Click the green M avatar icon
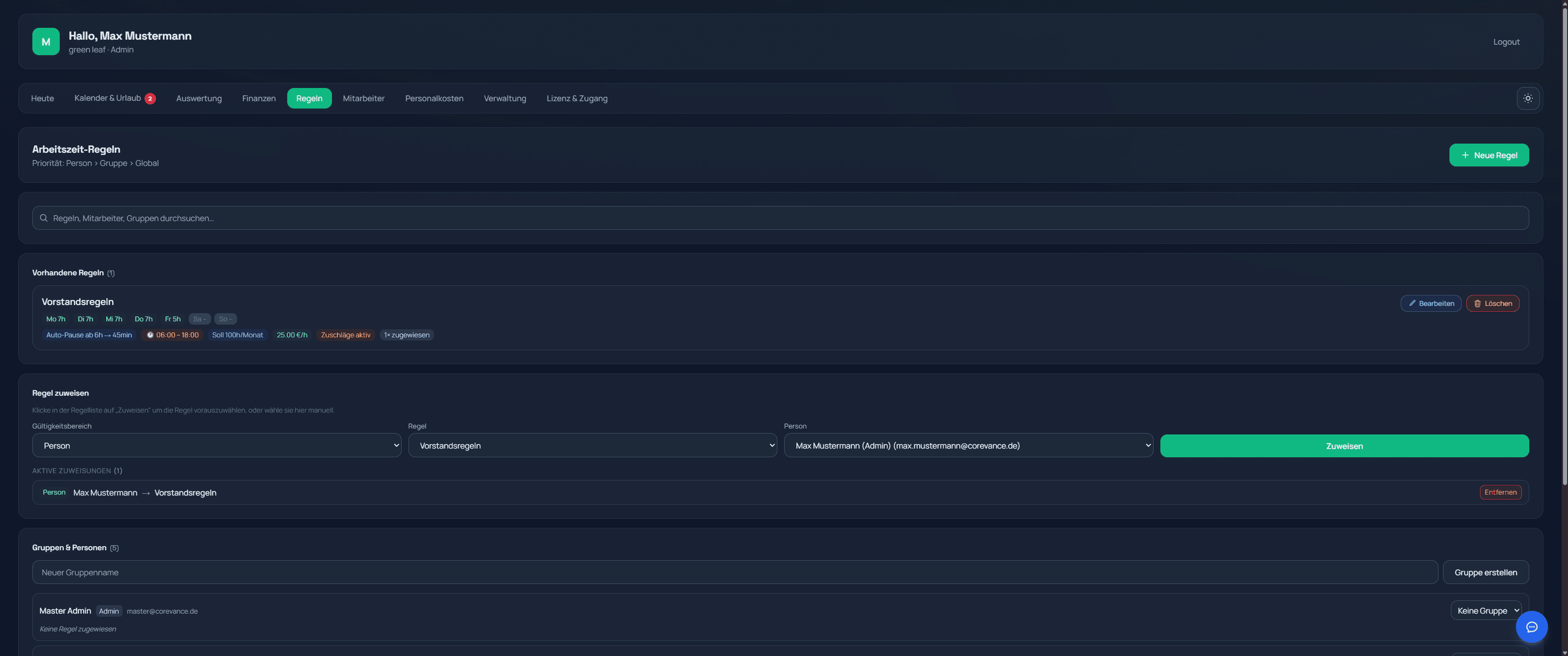The width and height of the screenshot is (1568, 656). pyautogui.click(x=46, y=41)
